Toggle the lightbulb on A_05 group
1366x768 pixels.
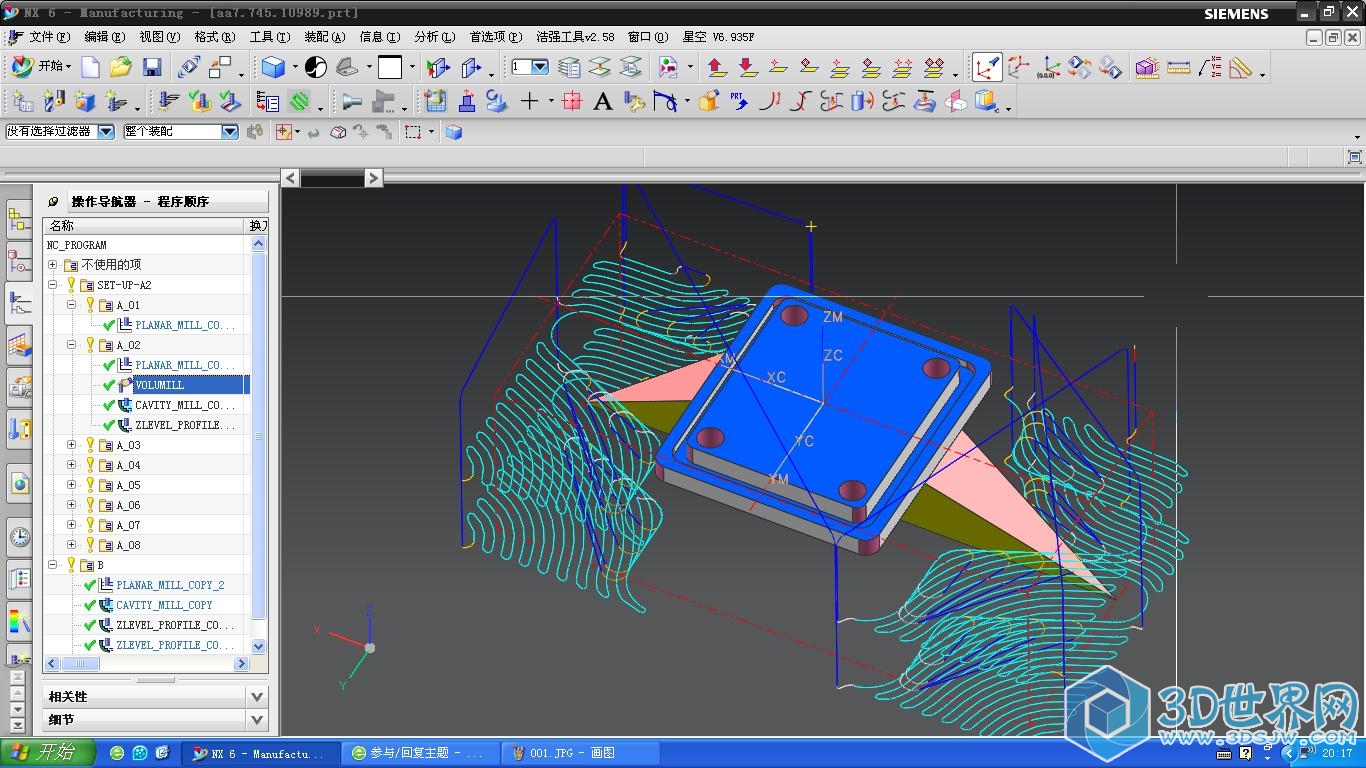point(90,485)
